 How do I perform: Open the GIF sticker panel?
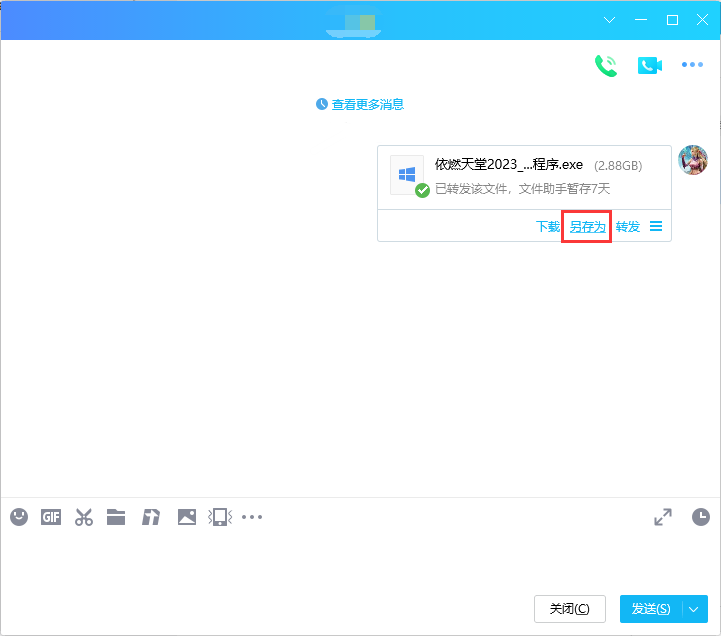pyautogui.click(x=51, y=517)
